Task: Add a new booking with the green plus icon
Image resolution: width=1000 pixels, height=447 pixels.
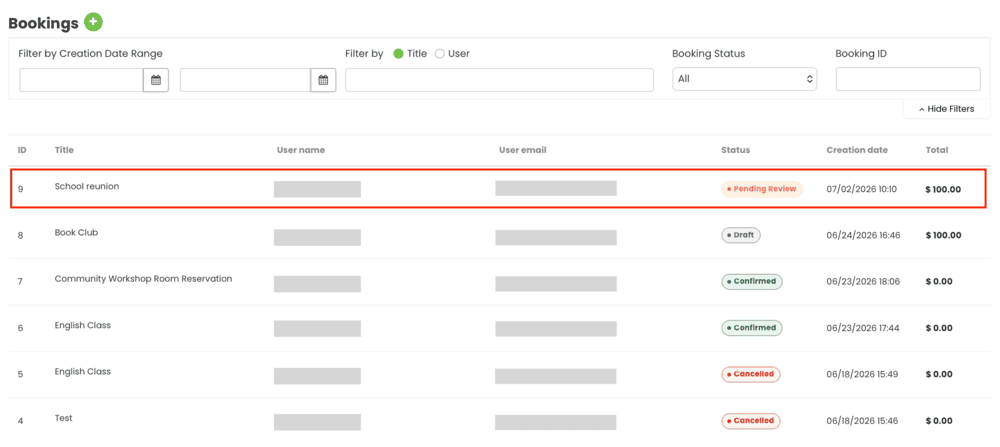Action: [x=94, y=22]
